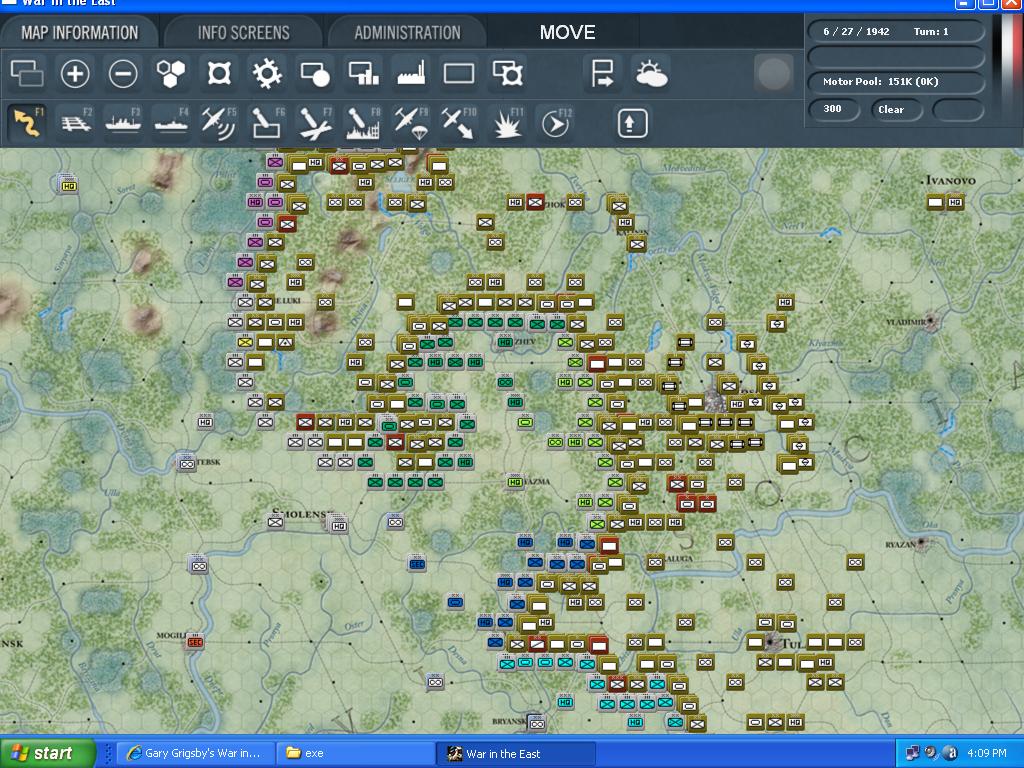Image resolution: width=1024 pixels, height=768 pixels.
Task: Click the MOVE mode label
Action: click(567, 32)
